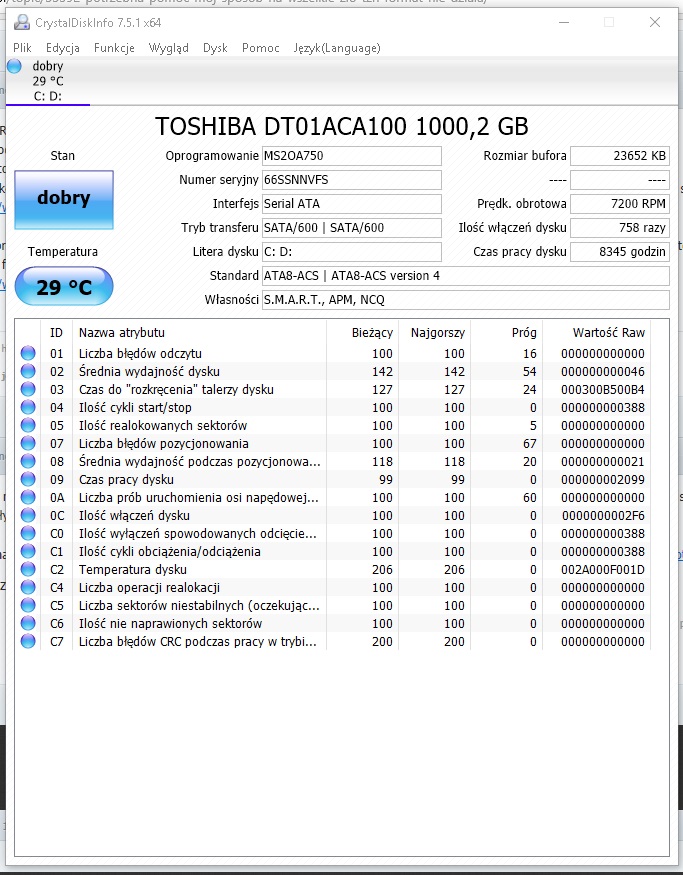The image size is (683, 875).
Task: Click status orb for attribute C0 wyłączeń
Action: coord(28,533)
